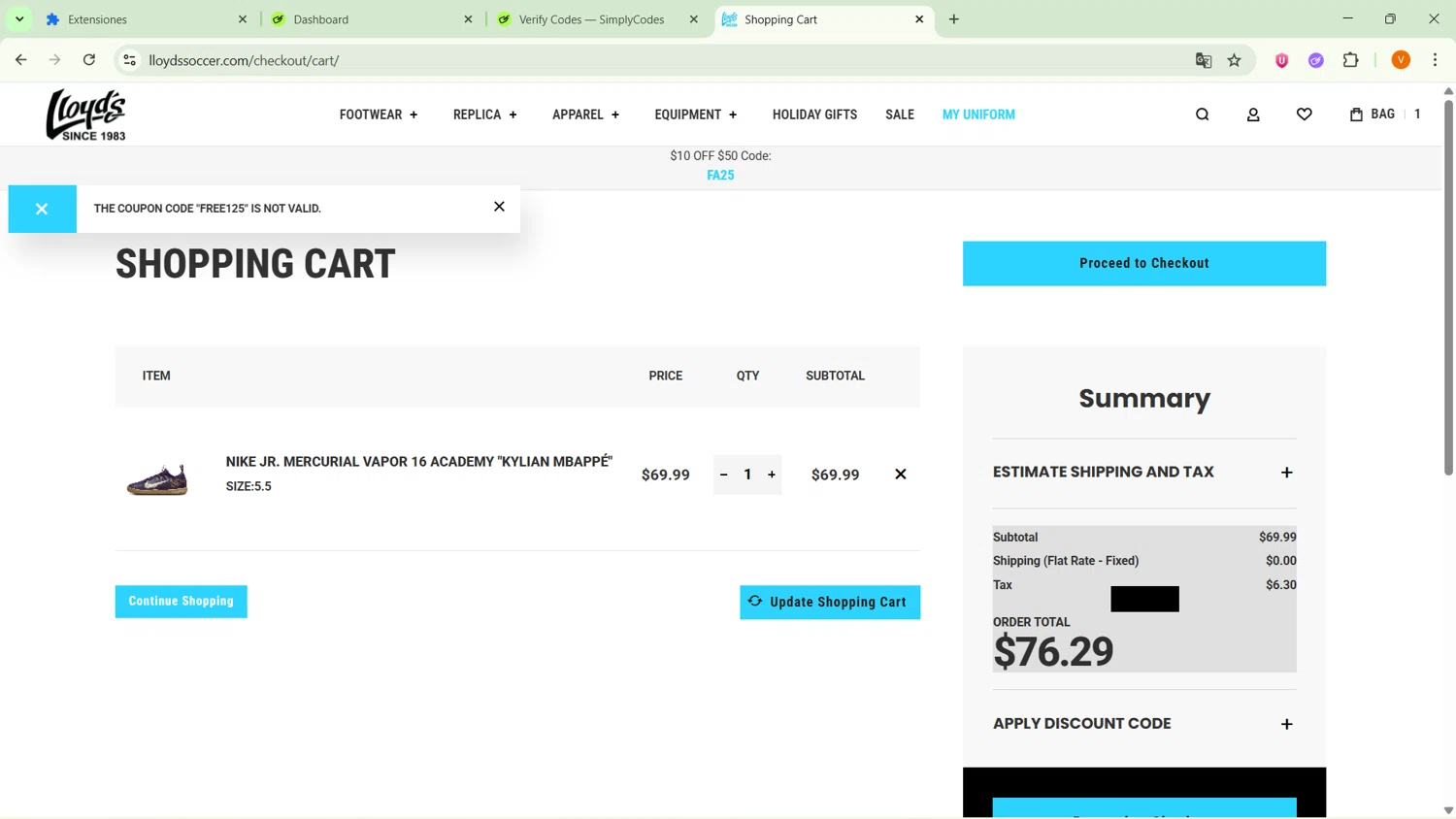Expand Apply Discount Code section
Screen dimensions: 1456x819
(x=1144, y=724)
